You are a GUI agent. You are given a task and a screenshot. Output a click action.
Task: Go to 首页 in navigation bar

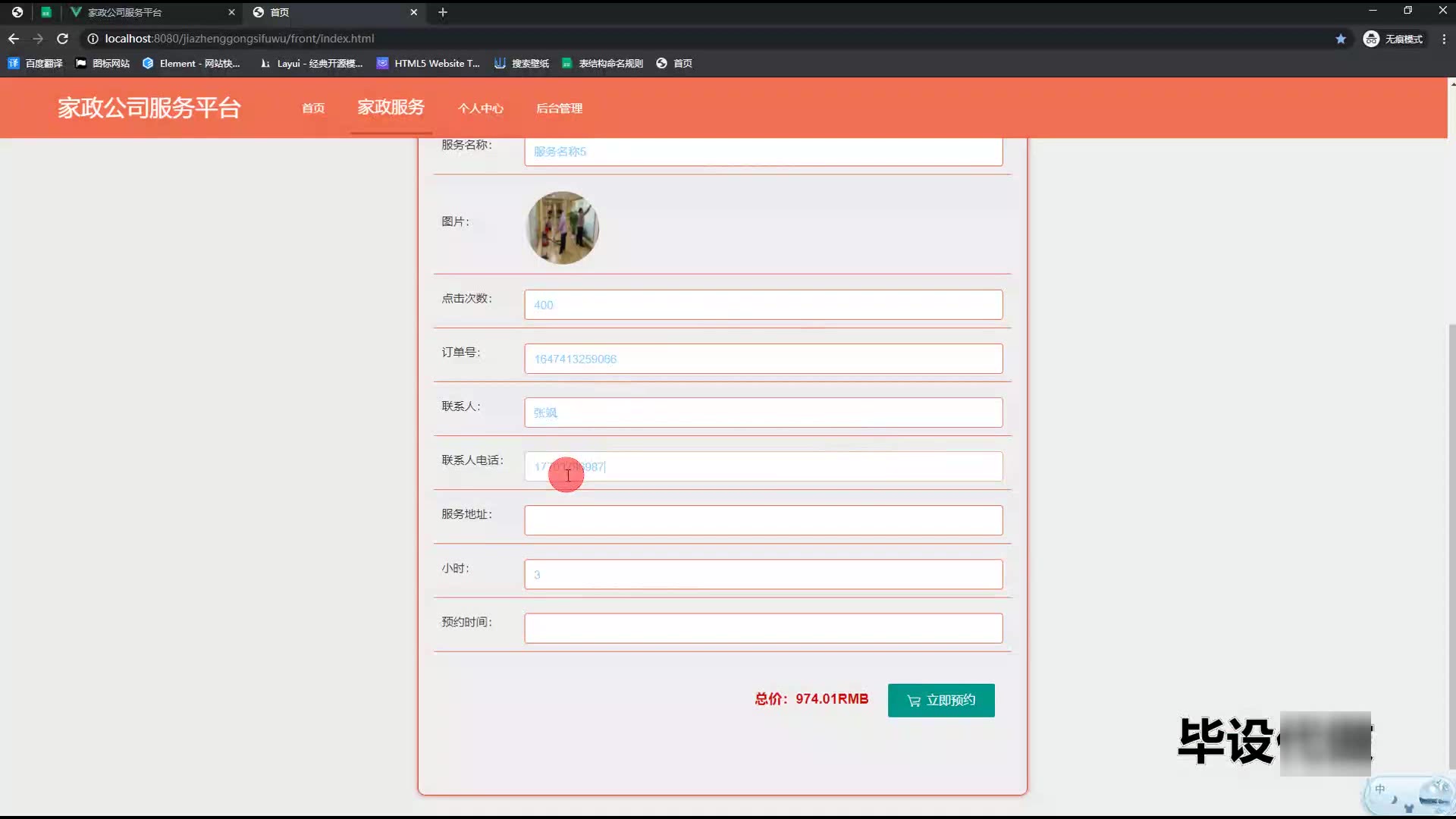313,108
